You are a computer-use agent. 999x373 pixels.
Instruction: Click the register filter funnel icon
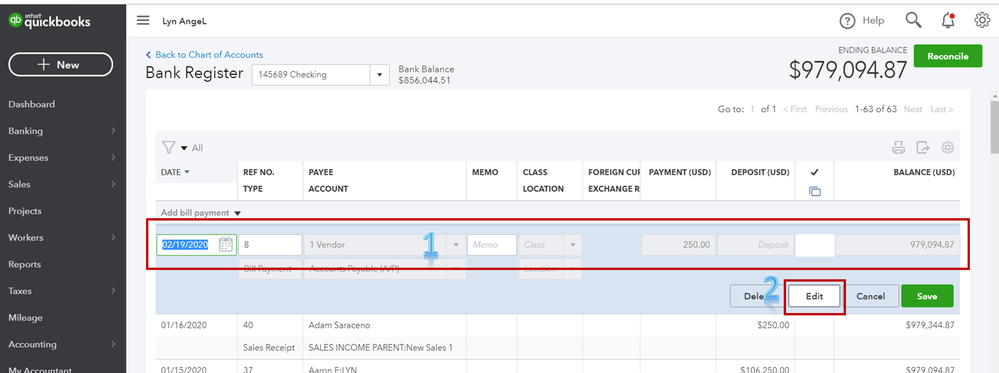pyautogui.click(x=168, y=147)
